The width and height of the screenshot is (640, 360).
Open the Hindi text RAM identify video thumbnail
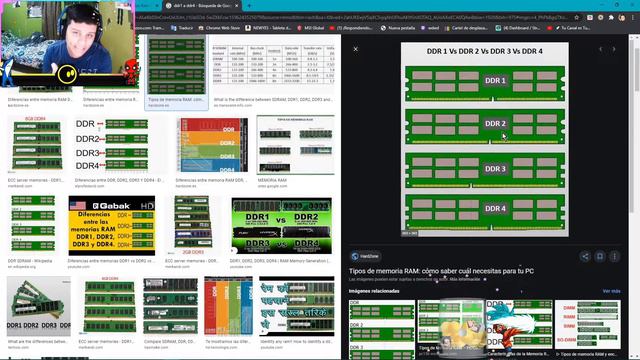point(296,306)
